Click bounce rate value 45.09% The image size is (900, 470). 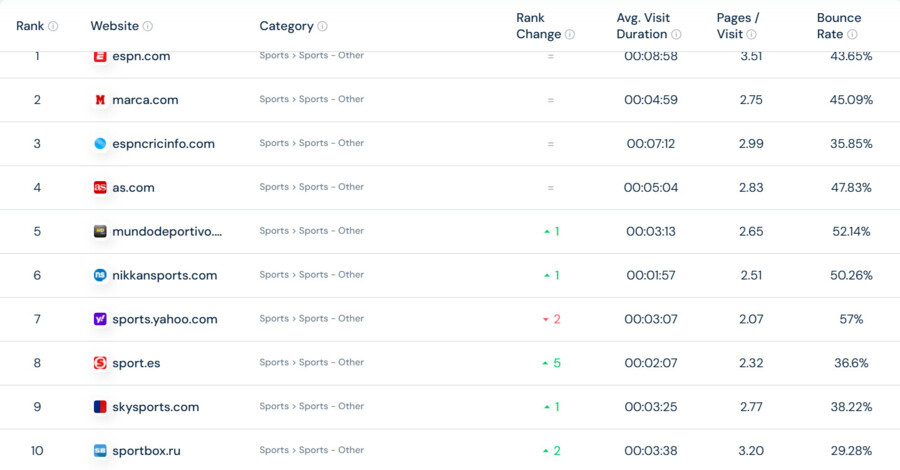pos(851,100)
